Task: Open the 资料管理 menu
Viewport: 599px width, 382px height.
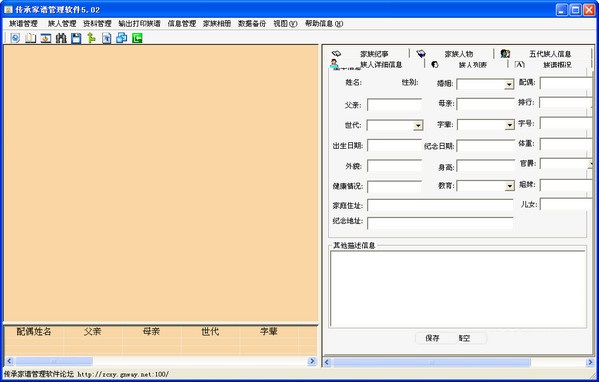Action: 97,24
